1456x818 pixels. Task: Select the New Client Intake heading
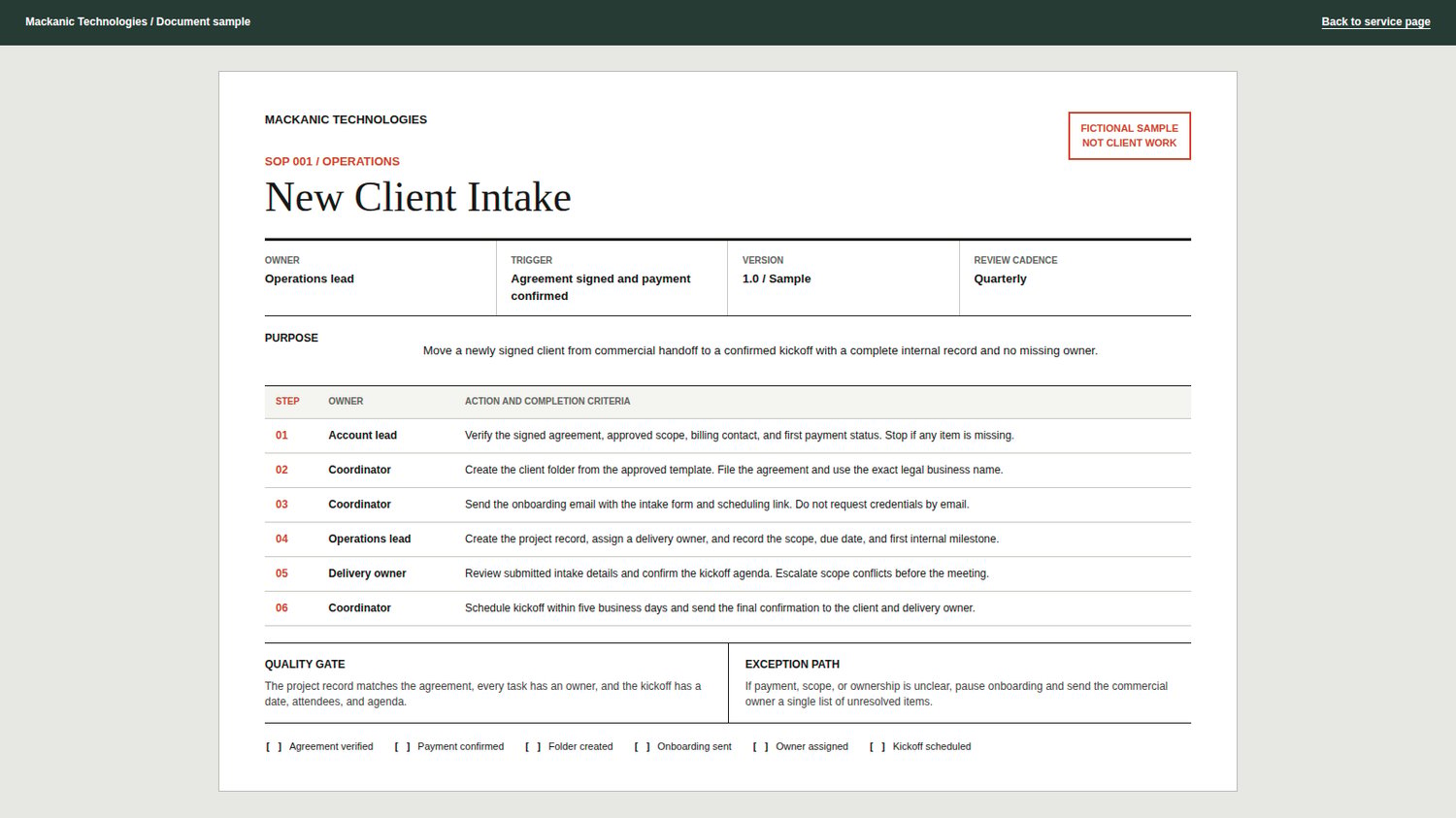pyautogui.click(x=417, y=197)
